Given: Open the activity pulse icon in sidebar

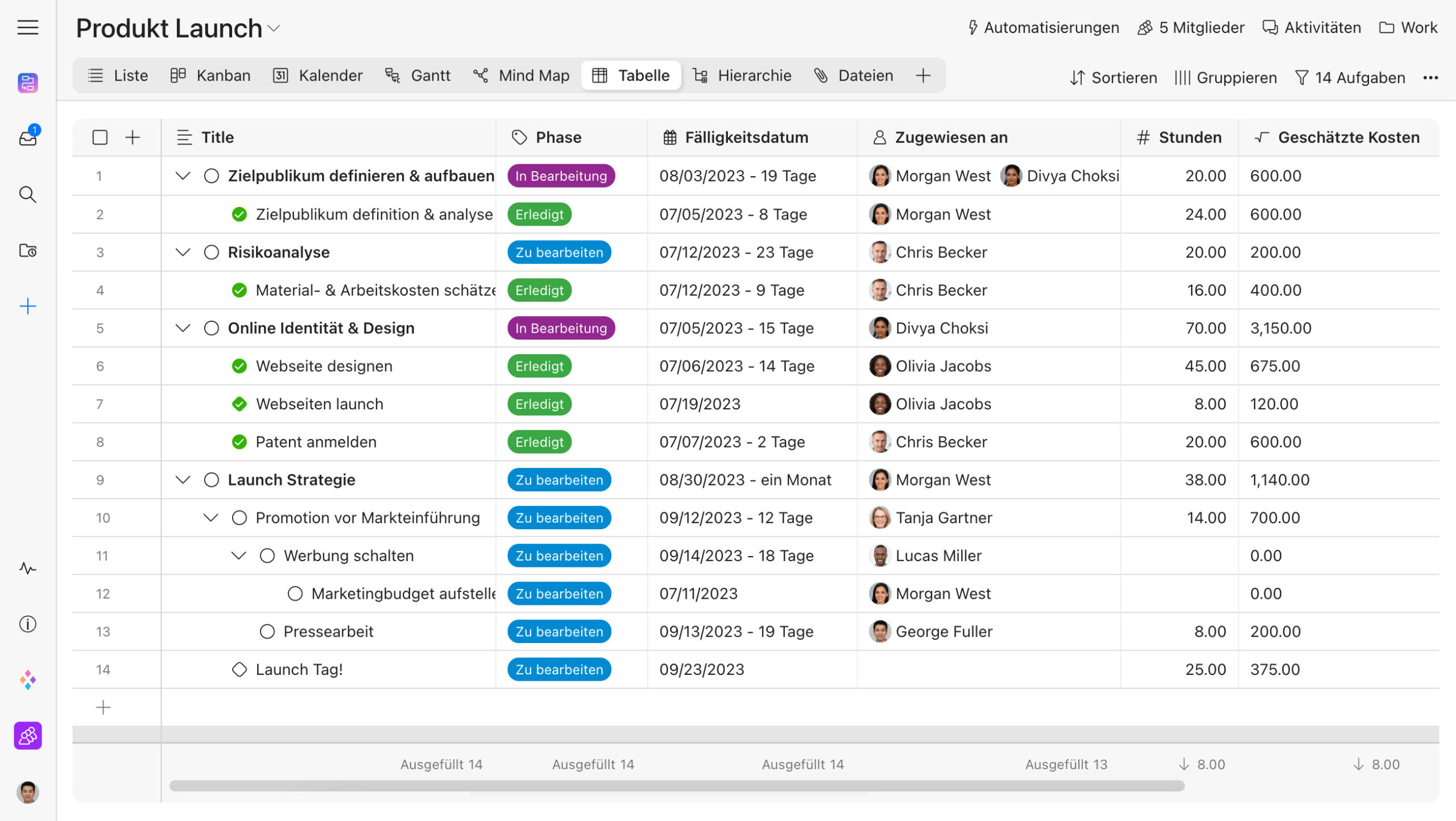Looking at the screenshot, I should [x=27, y=568].
